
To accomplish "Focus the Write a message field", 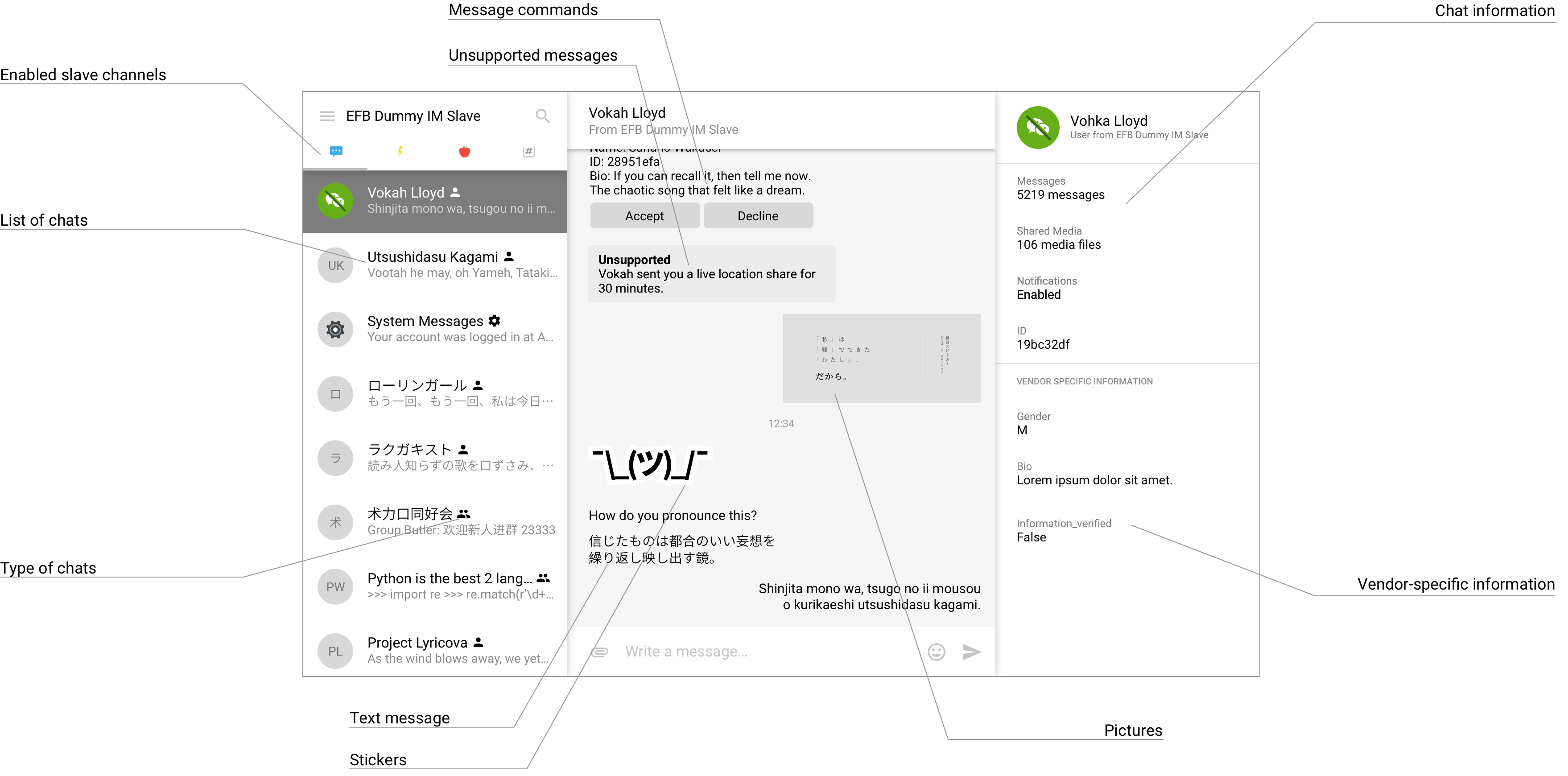I will (770, 652).
